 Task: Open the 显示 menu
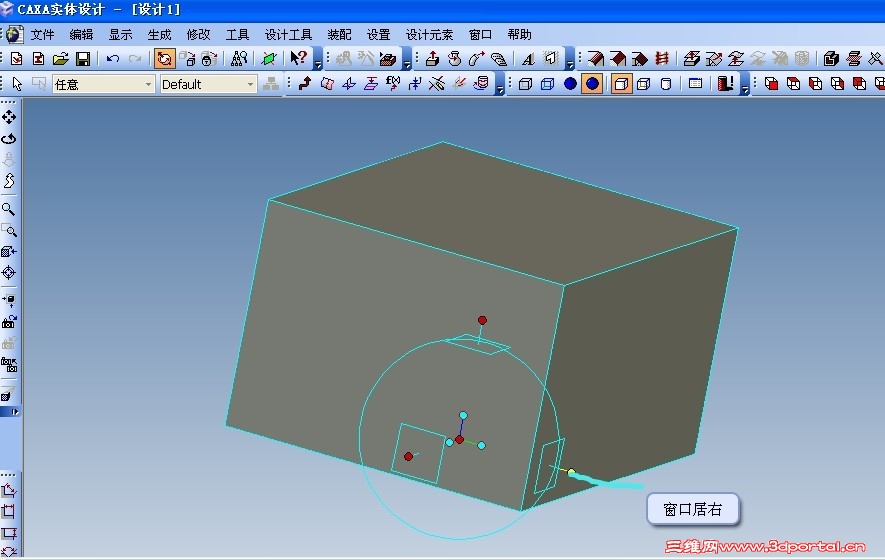click(x=120, y=35)
